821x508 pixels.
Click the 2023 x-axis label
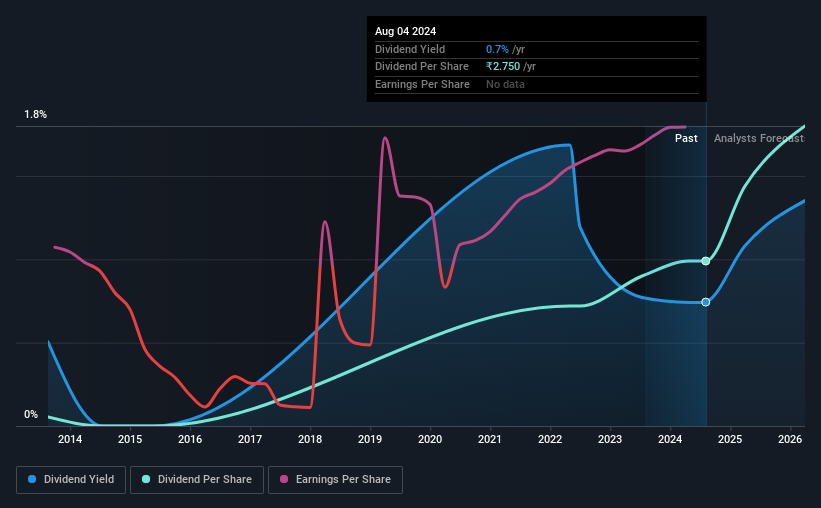pyautogui.click(x=610, y=439)
